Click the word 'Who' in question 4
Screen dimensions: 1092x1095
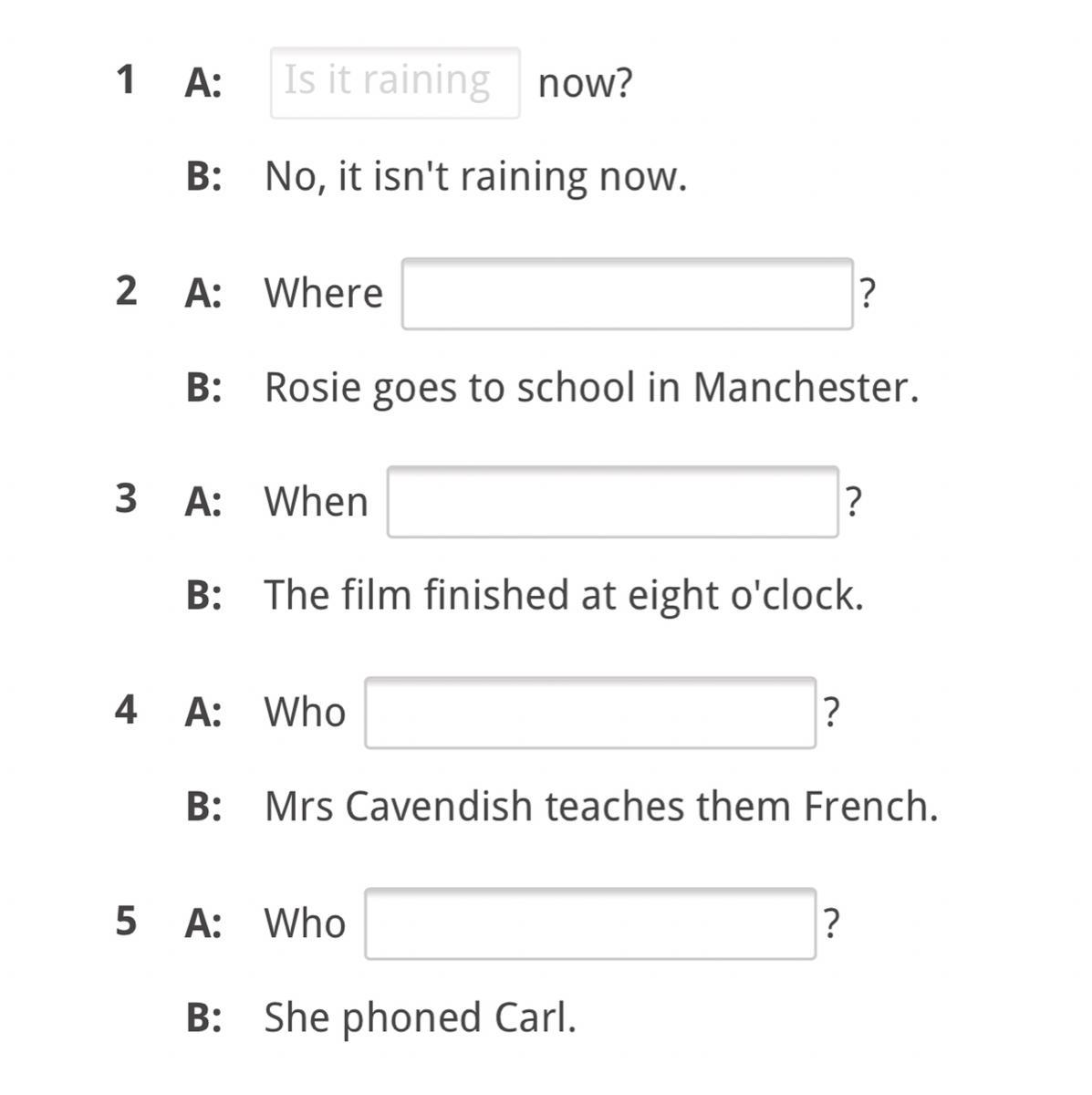[306, 713]
